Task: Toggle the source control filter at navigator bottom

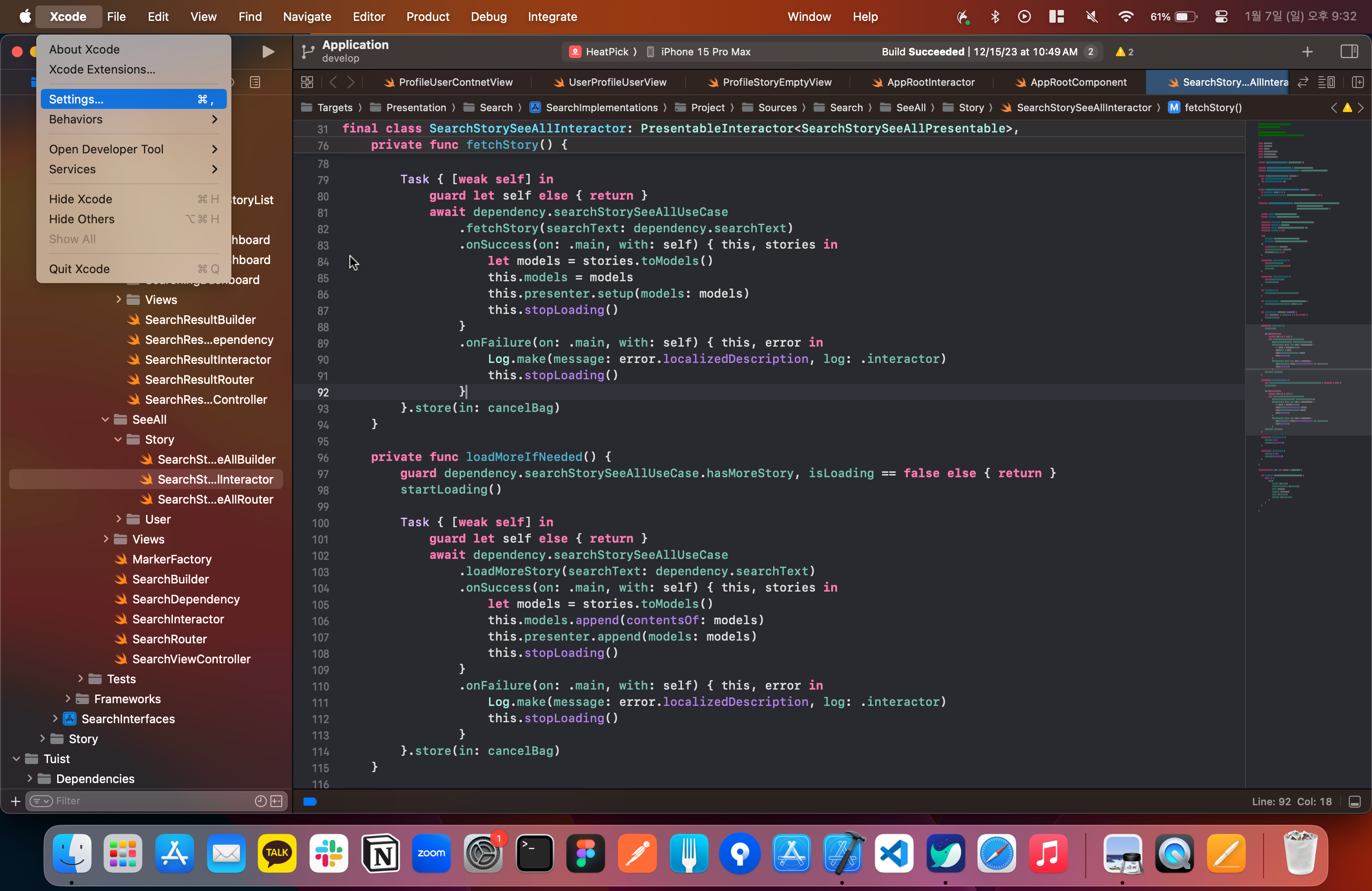Action: (x=277, y=801)
